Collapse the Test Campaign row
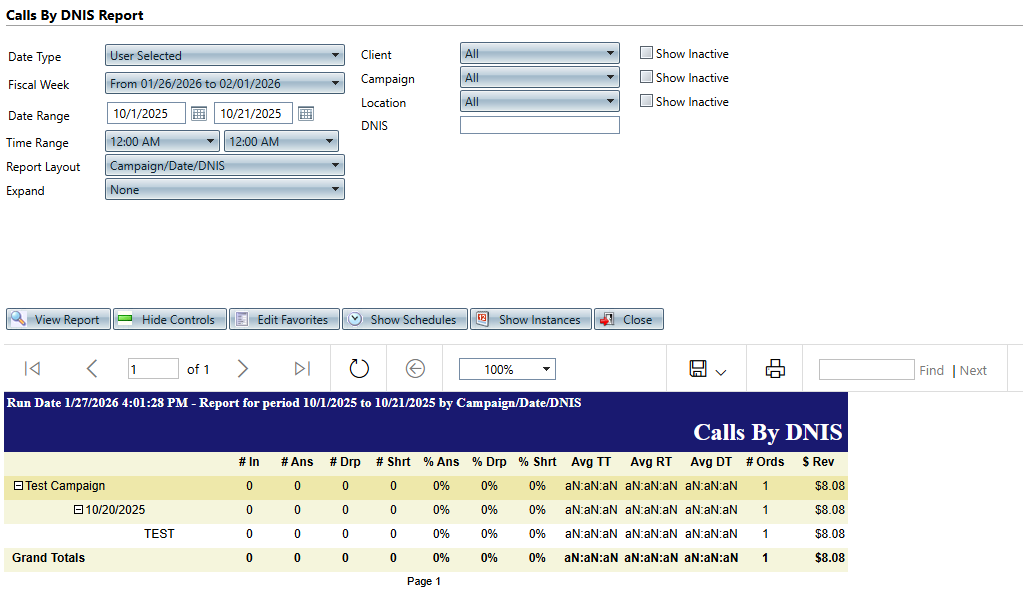The image size is (1023, 594). coord(18,486)
